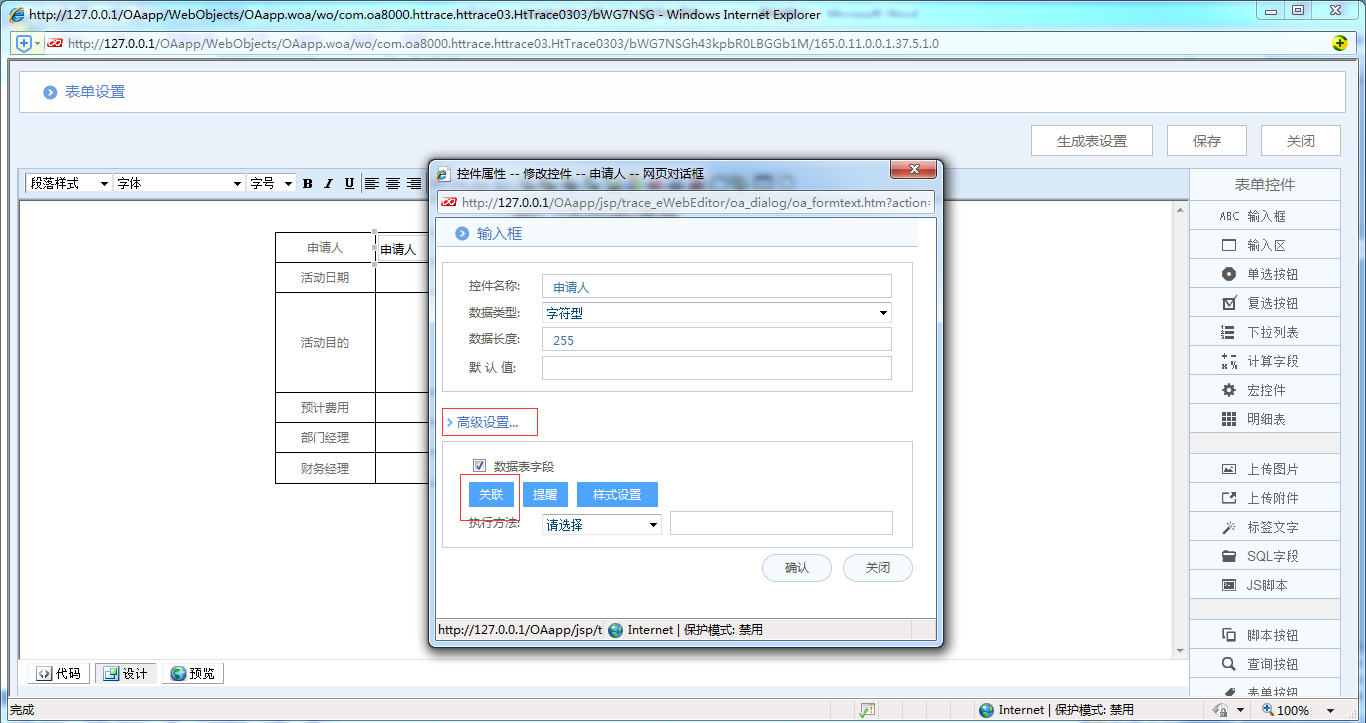Align text center in editor toolbar
Viewport: 1366px width, 723px height.
point(393,183)
